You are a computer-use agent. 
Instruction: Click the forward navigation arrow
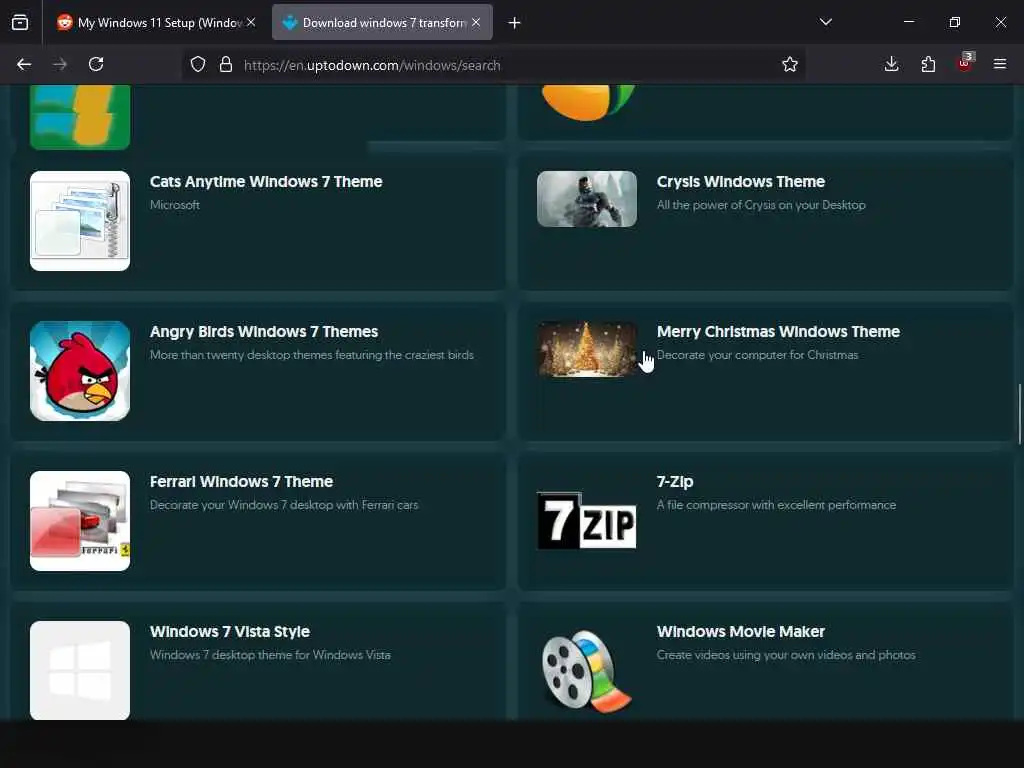pyautogui.click(x=59, y=64)
